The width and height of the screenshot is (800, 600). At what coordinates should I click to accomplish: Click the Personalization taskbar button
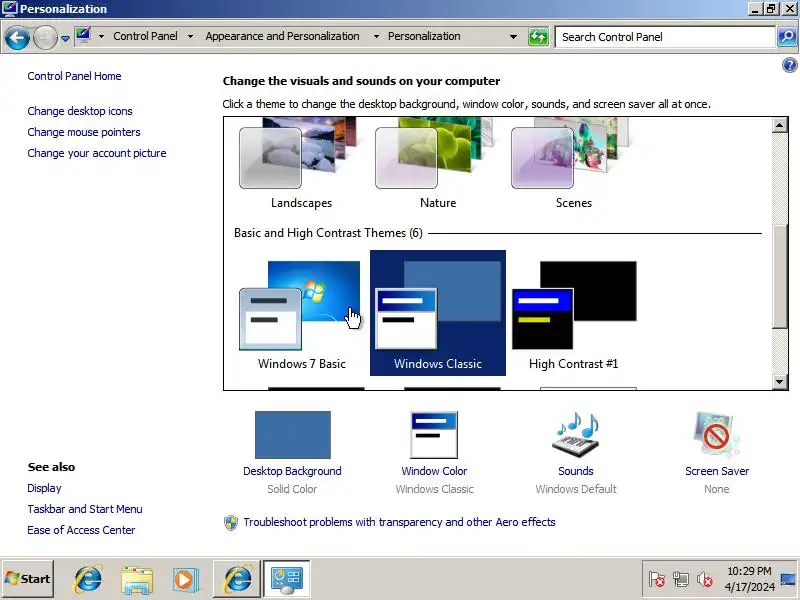tap(286, 579)
